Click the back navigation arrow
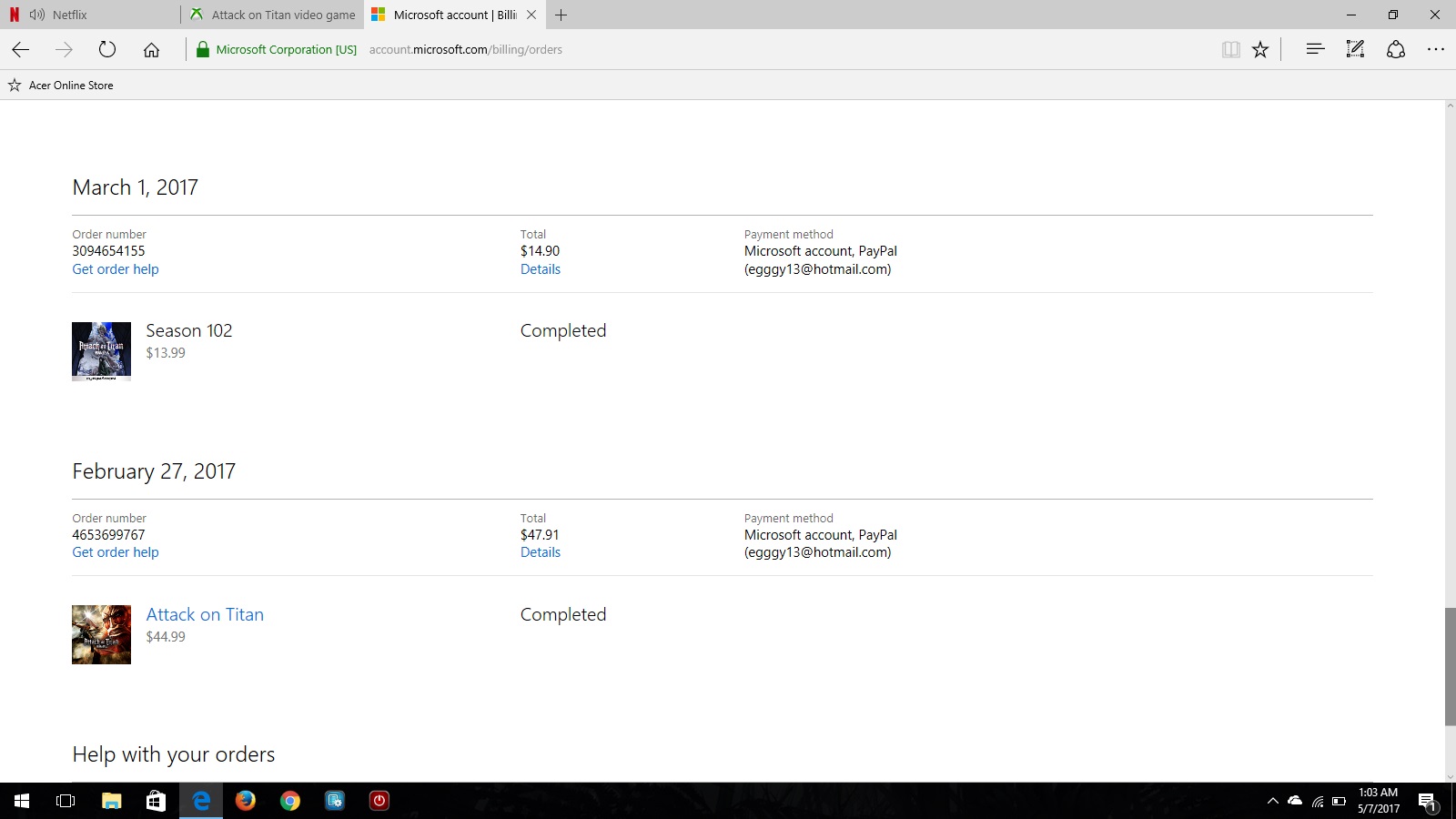 [21, 50]
